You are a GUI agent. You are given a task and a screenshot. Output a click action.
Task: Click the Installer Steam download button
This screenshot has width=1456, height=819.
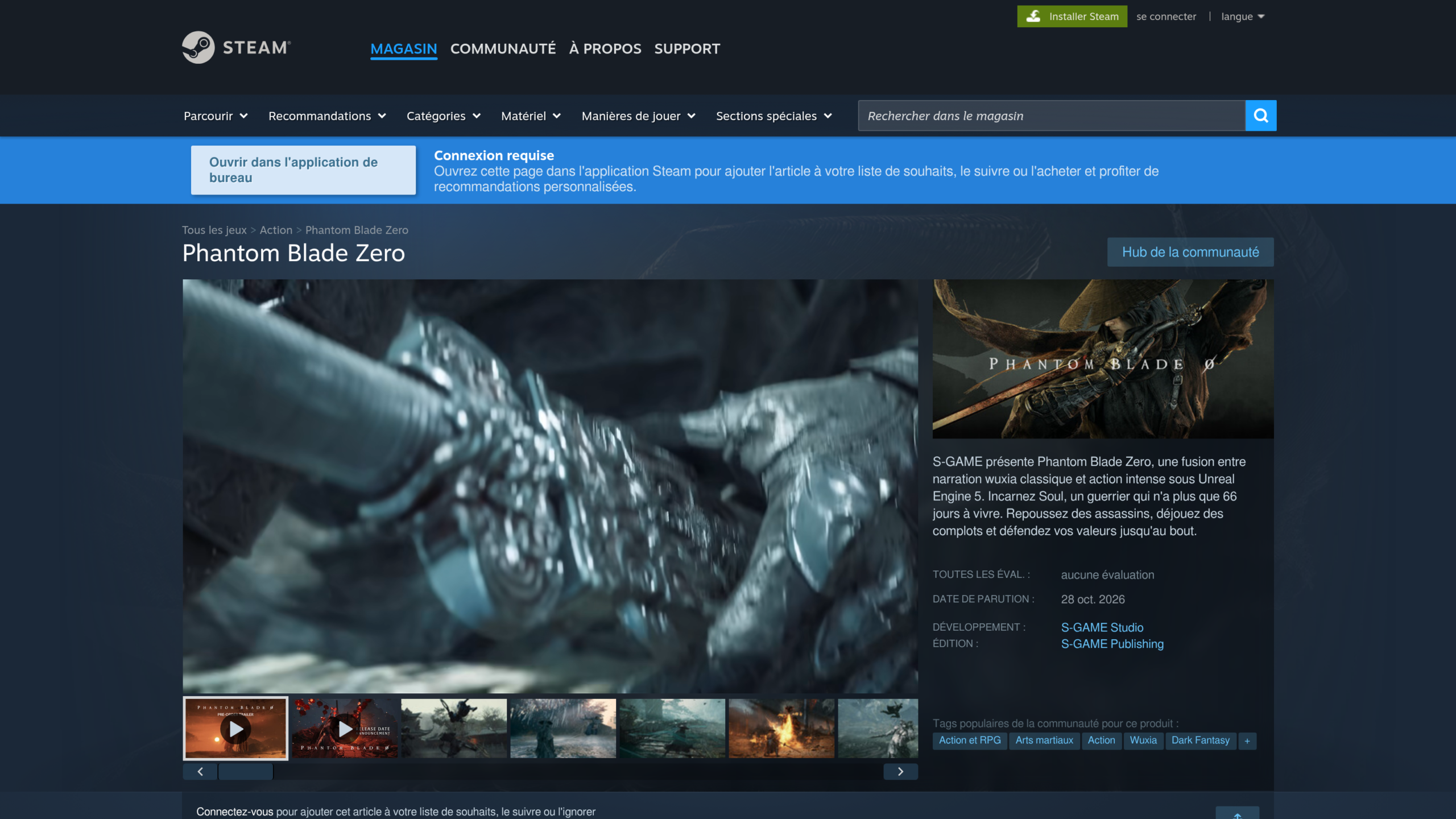coord(1072,16)
